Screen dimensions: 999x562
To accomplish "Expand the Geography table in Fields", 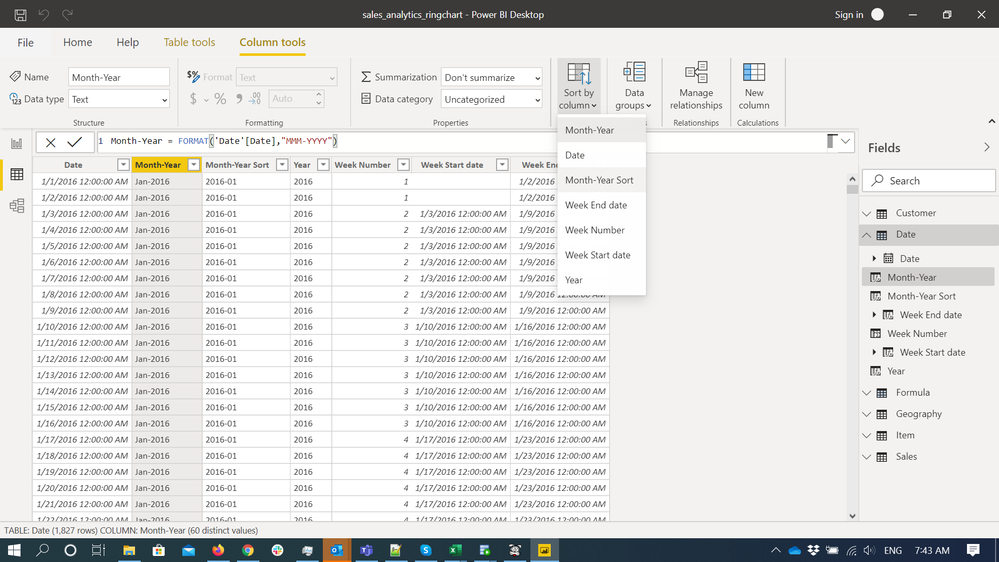I will (866, 414).
